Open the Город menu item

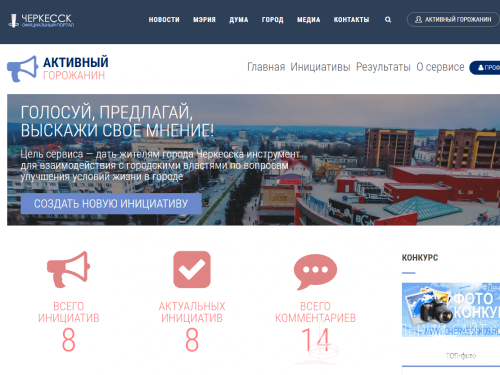pyautogui.click(x=272, y=20)
